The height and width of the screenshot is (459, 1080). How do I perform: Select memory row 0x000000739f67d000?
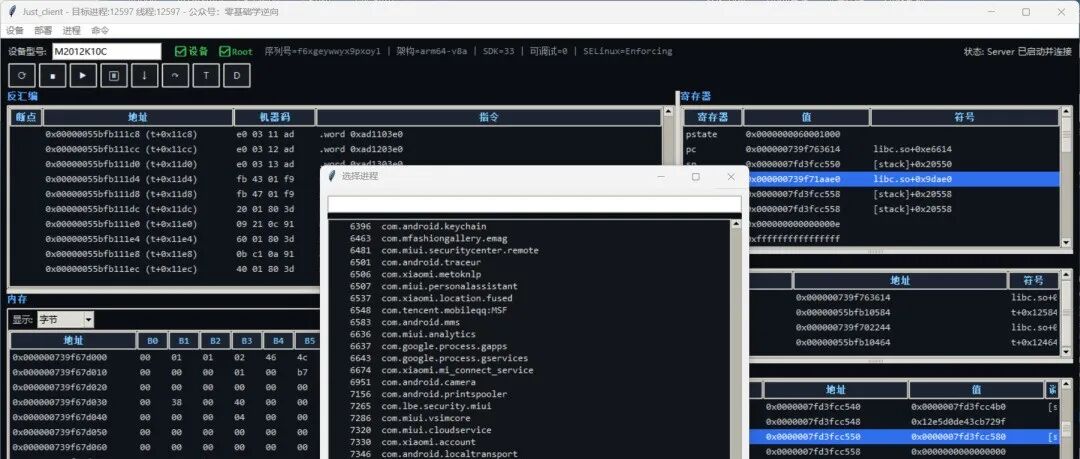165,358
